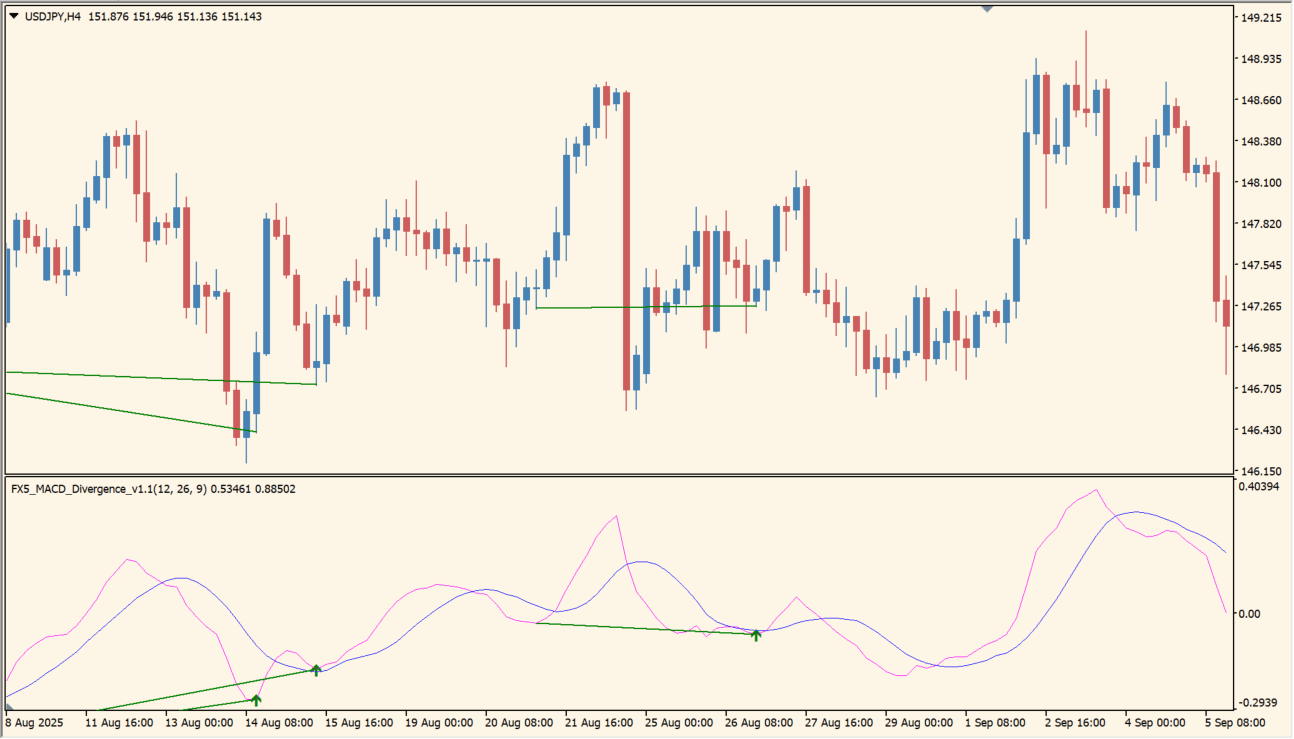This screenshot has width=1294, height=739.
Task: Click the small gray triangle at bottom-left of indicator window
Action: coord(10,707)
